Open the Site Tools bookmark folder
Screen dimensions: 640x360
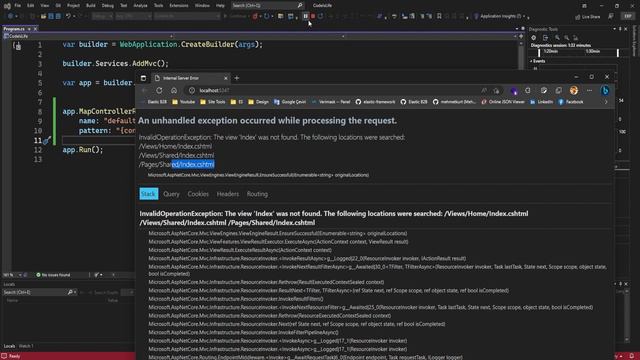click(x=212, y=102)
